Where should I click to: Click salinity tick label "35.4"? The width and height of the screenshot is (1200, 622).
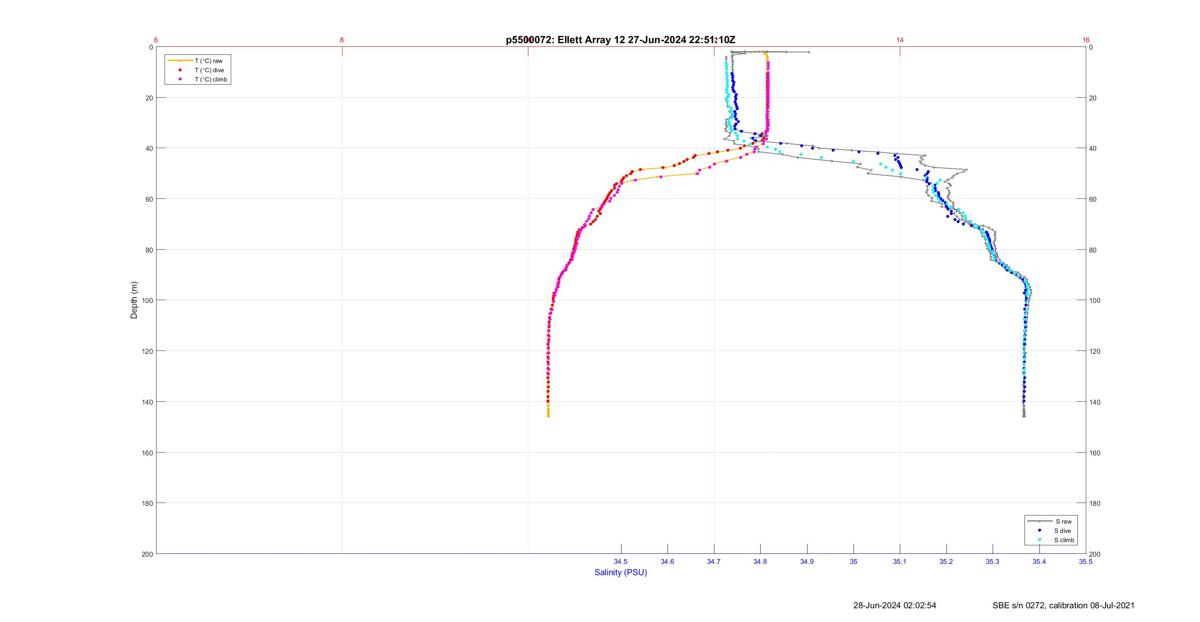tap(1039, 562)
